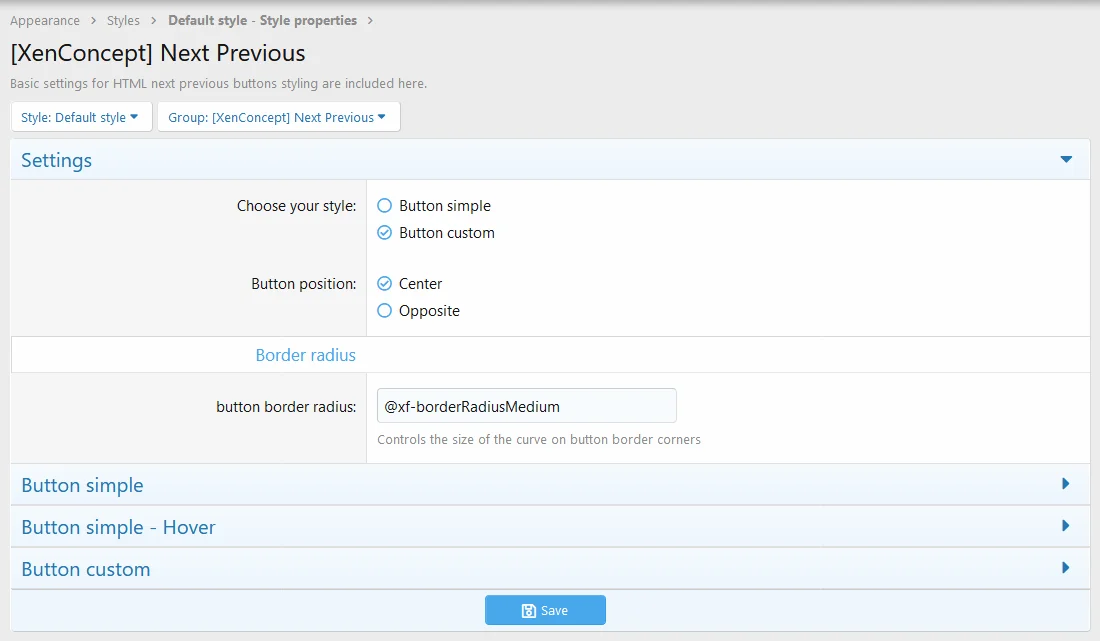This screenshot has height=641, width=1100.
Task: Open the Style: Default style dropdown
Action: [x=80, y=117]
